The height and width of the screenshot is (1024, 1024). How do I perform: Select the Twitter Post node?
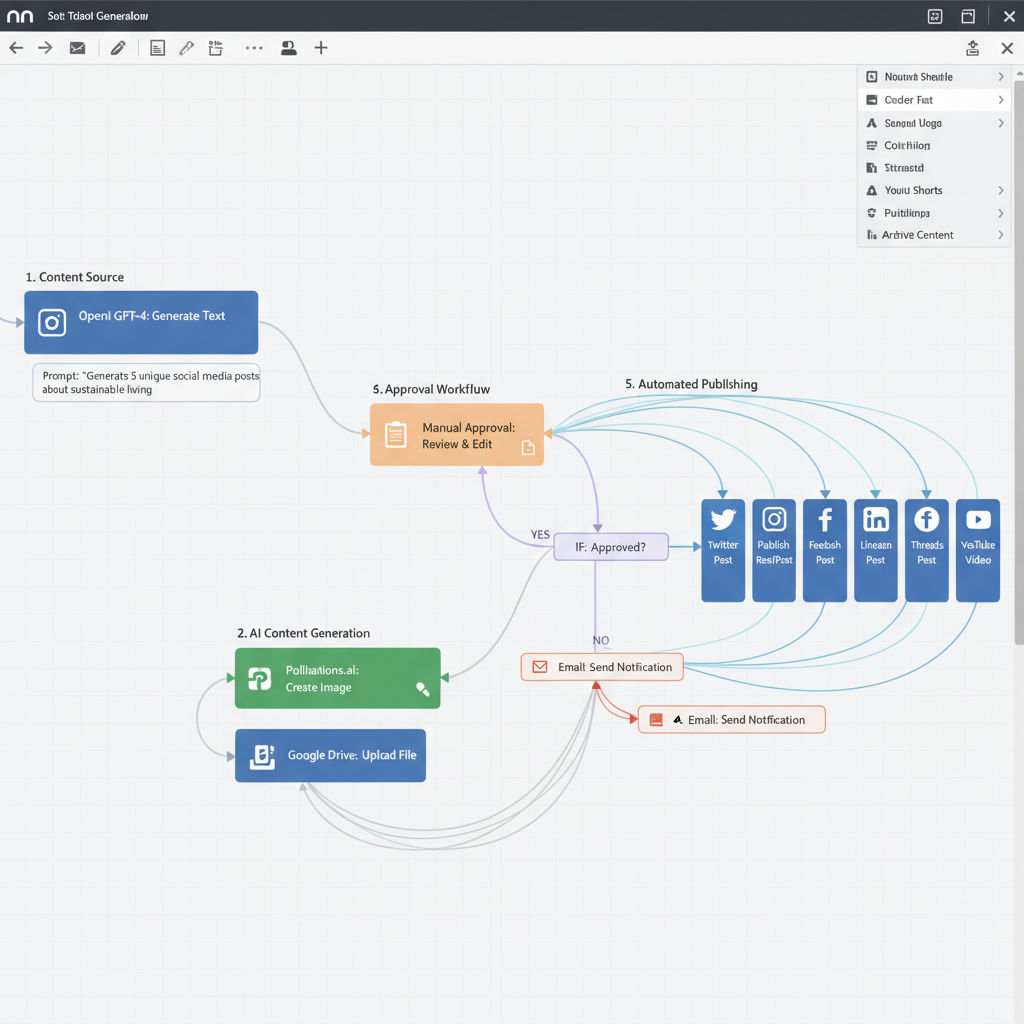click(723, 550)
